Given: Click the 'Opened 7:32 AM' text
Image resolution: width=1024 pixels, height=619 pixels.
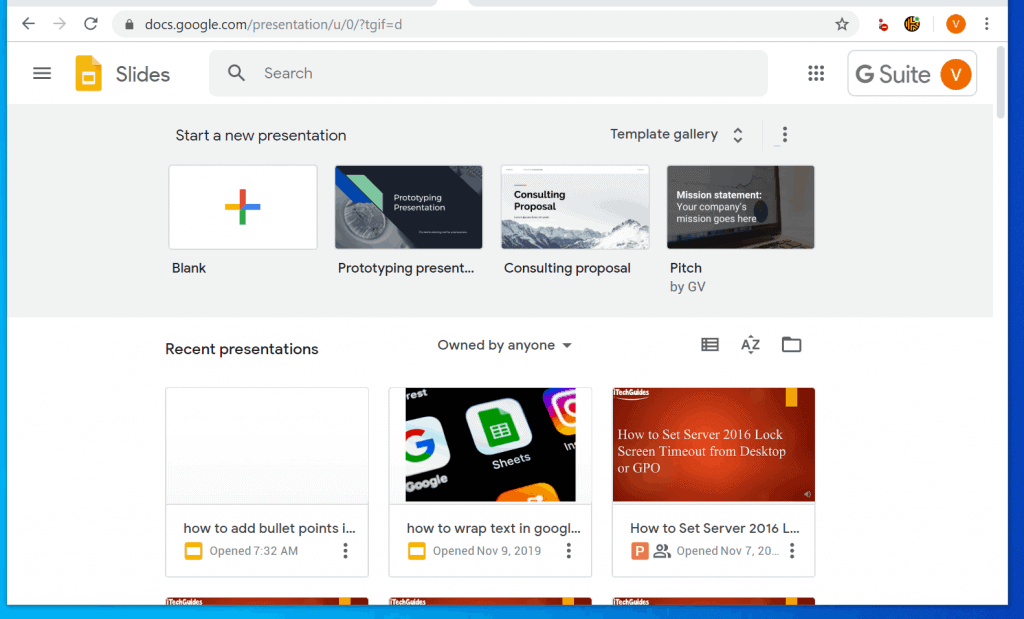Looking at the screenshot, I should (253, 551).
